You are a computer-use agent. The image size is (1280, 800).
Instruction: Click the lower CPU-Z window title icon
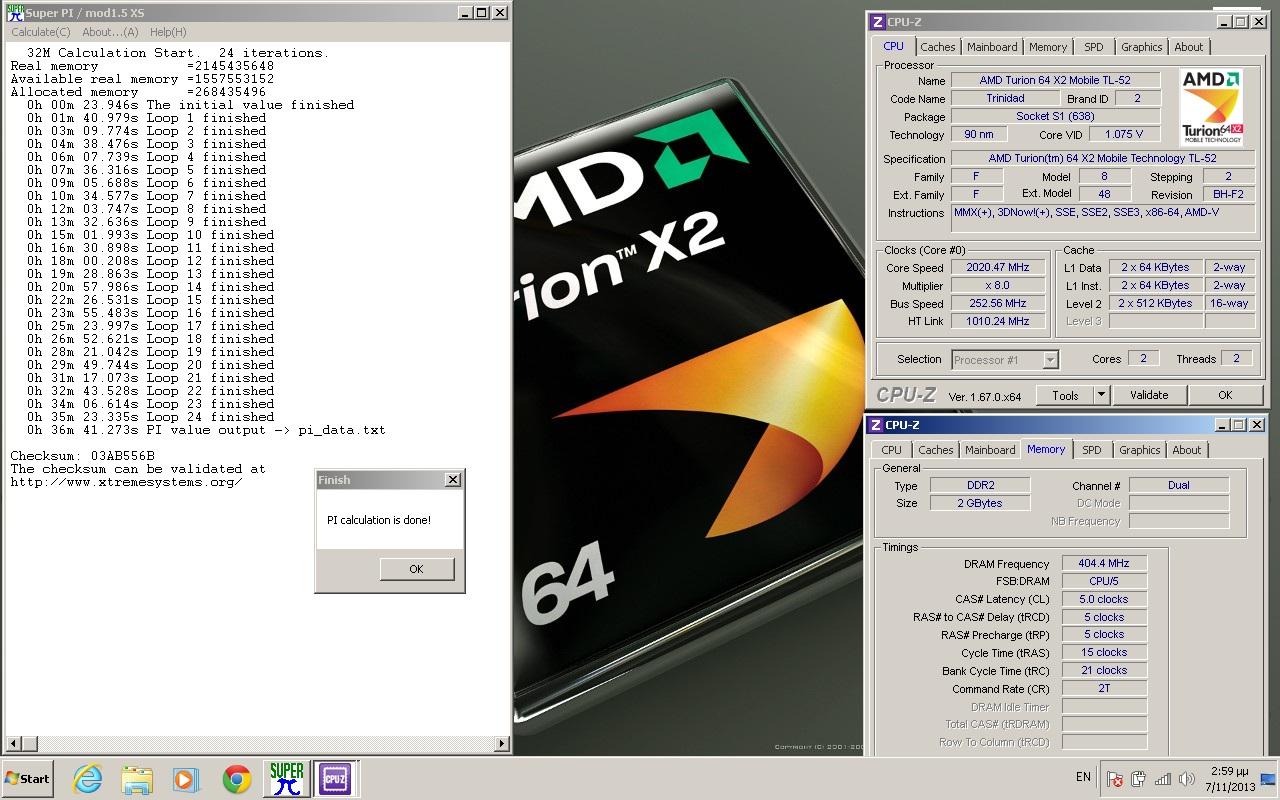875,425
